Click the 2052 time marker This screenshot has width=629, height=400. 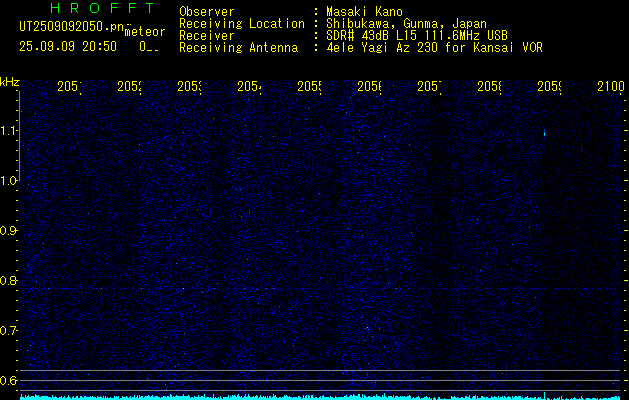[x=129, y=86]
